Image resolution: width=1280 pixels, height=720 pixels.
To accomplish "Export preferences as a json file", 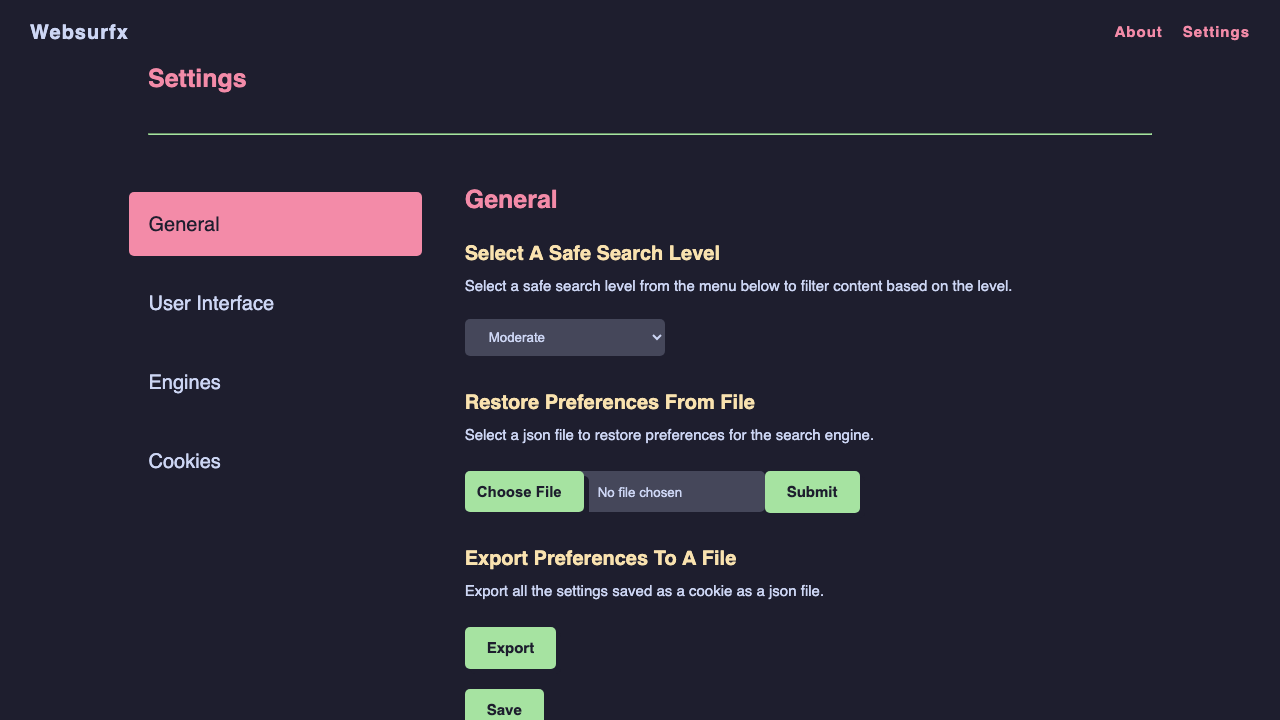I will [510, 648].
